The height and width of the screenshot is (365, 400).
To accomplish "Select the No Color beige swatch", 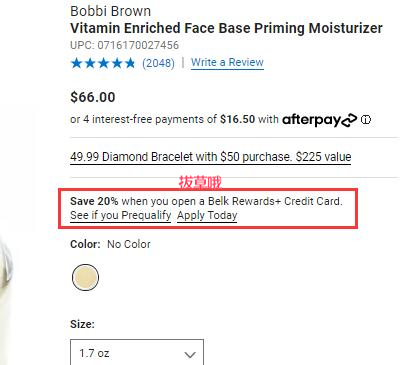I will [x=85, y=277].
